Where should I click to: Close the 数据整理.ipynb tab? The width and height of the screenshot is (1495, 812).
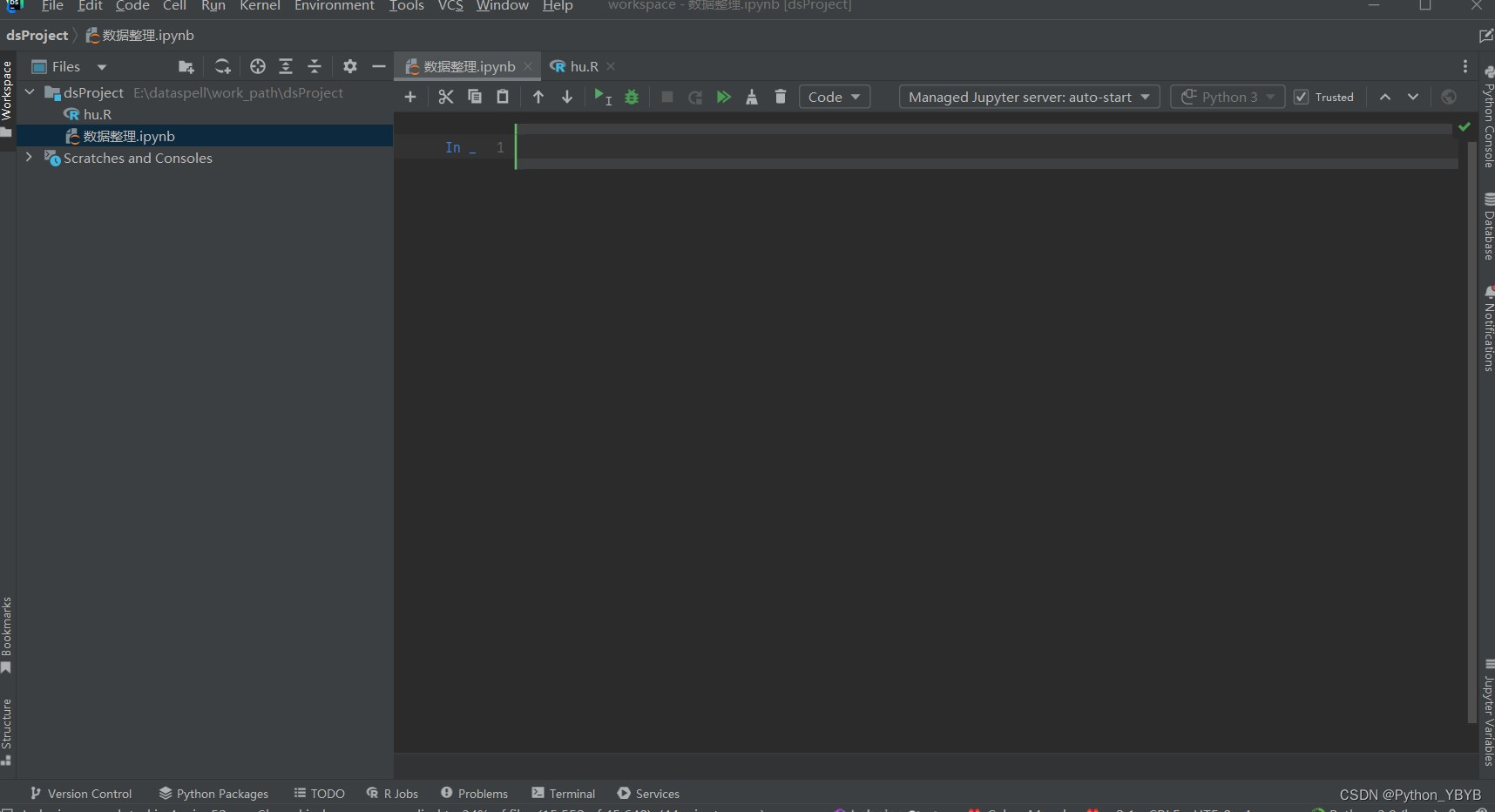(528, 66)
